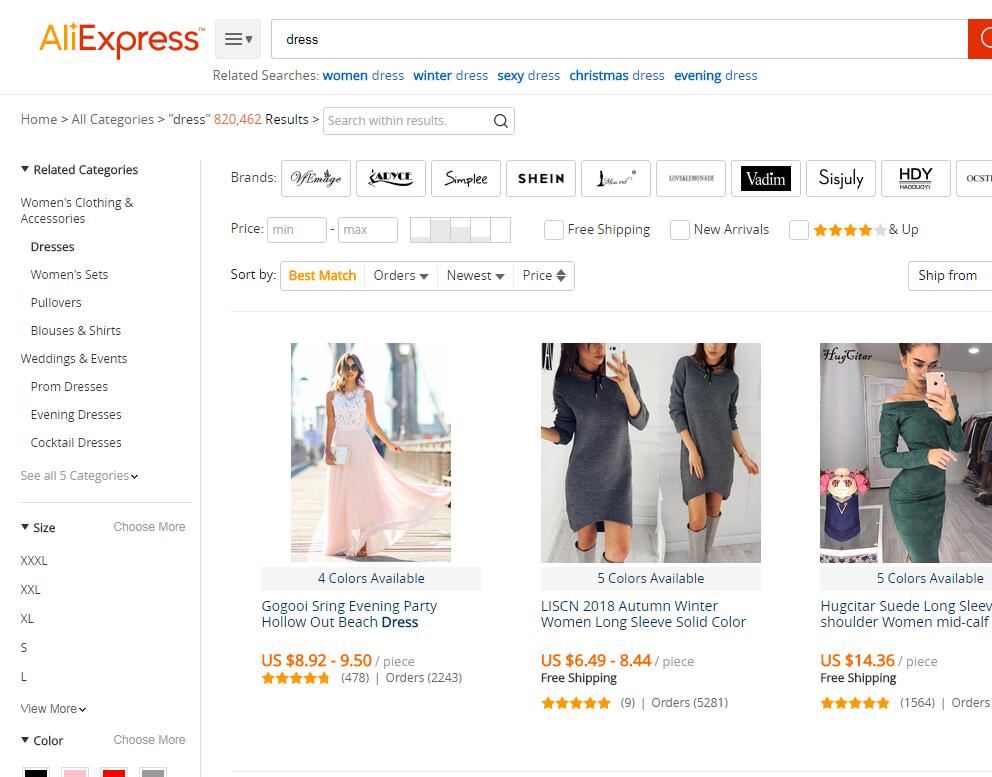Select the LOVE&LEMONADE brand logo
992x777 pixels.
click(x=691, y=178)
